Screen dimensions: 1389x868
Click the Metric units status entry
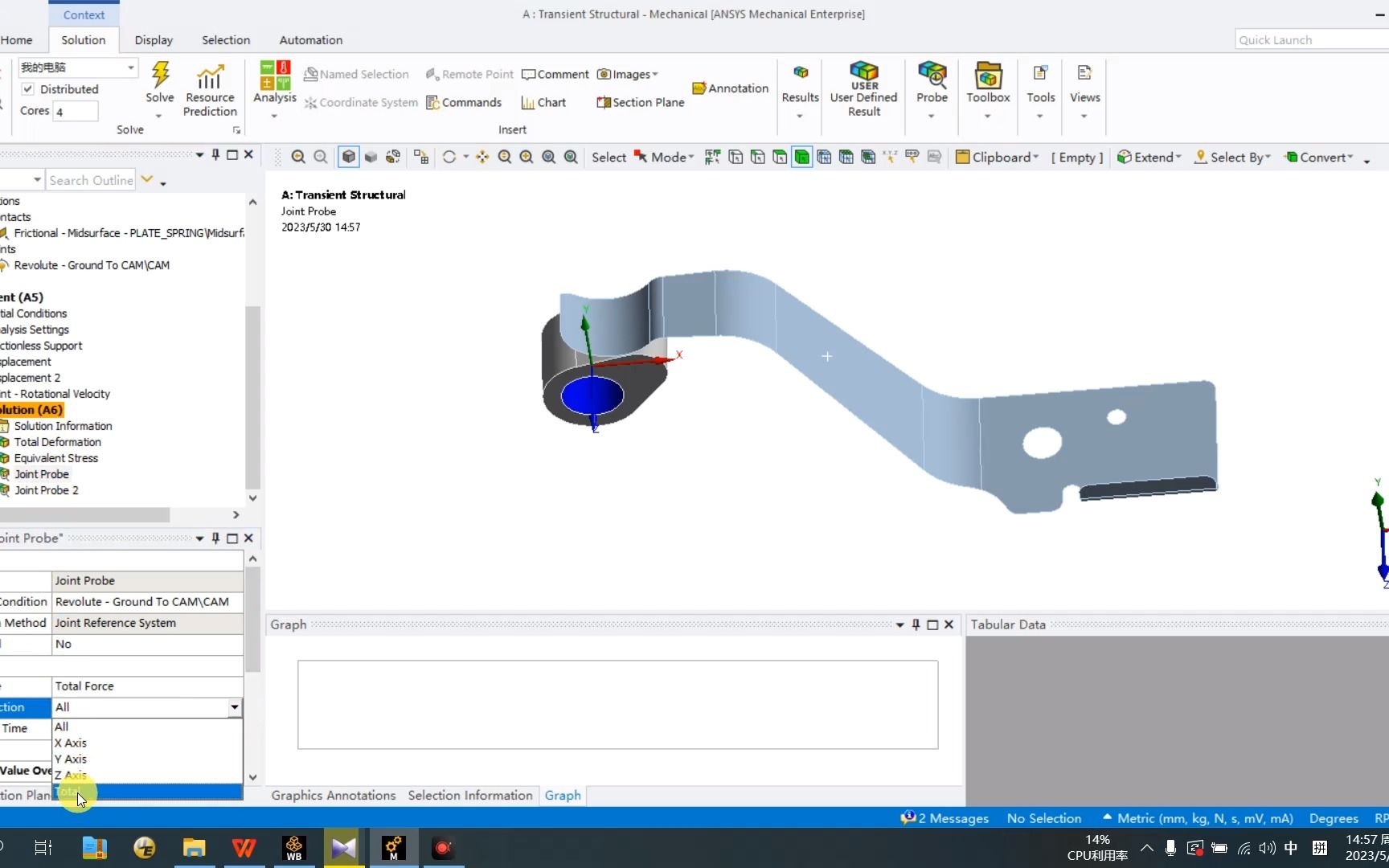pyautogui.click(x=1198, y=818)
